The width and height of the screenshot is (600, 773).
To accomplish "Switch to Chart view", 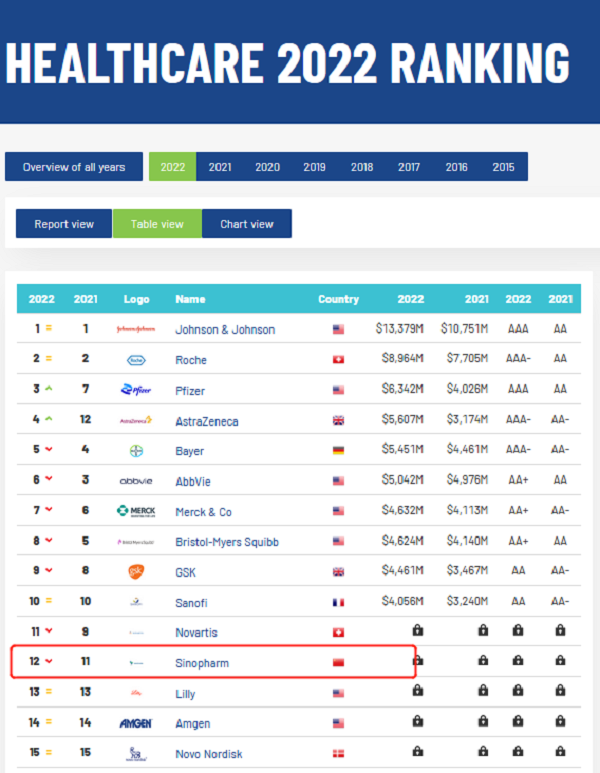I will point(246,224).
